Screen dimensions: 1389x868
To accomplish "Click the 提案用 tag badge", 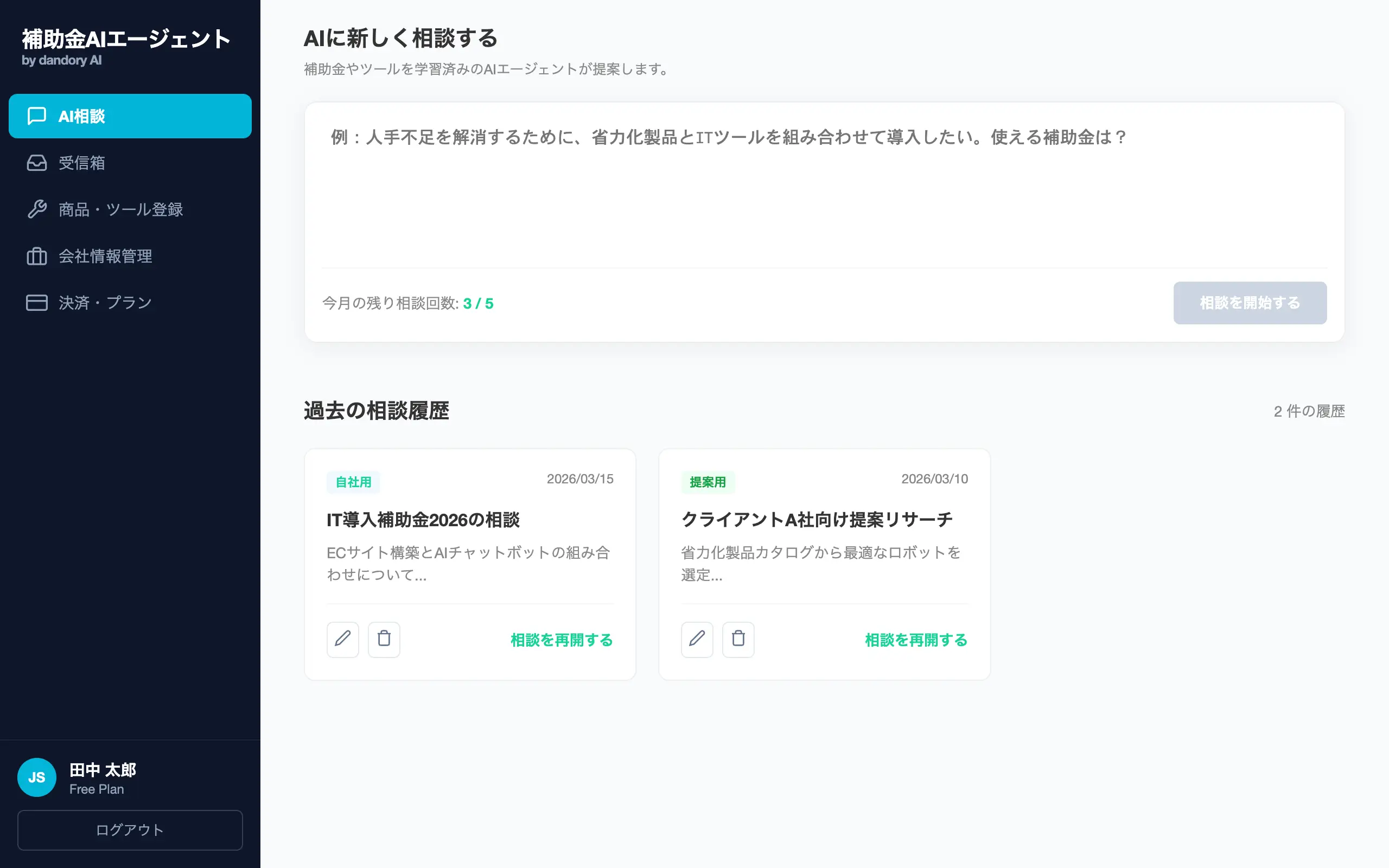I will [708, 482].
